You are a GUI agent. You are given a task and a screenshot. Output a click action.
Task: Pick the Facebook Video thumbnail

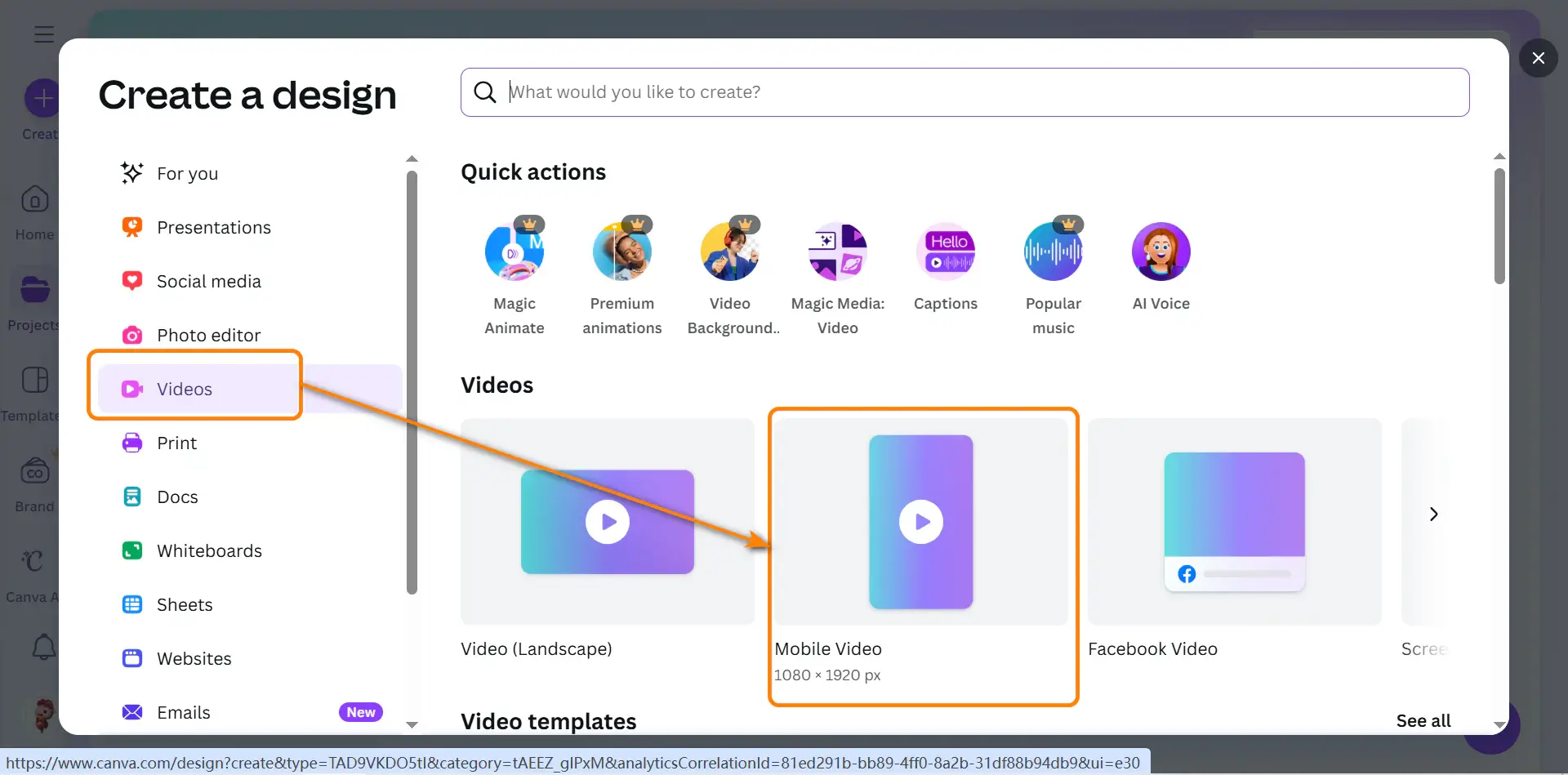pos(1234,523)
